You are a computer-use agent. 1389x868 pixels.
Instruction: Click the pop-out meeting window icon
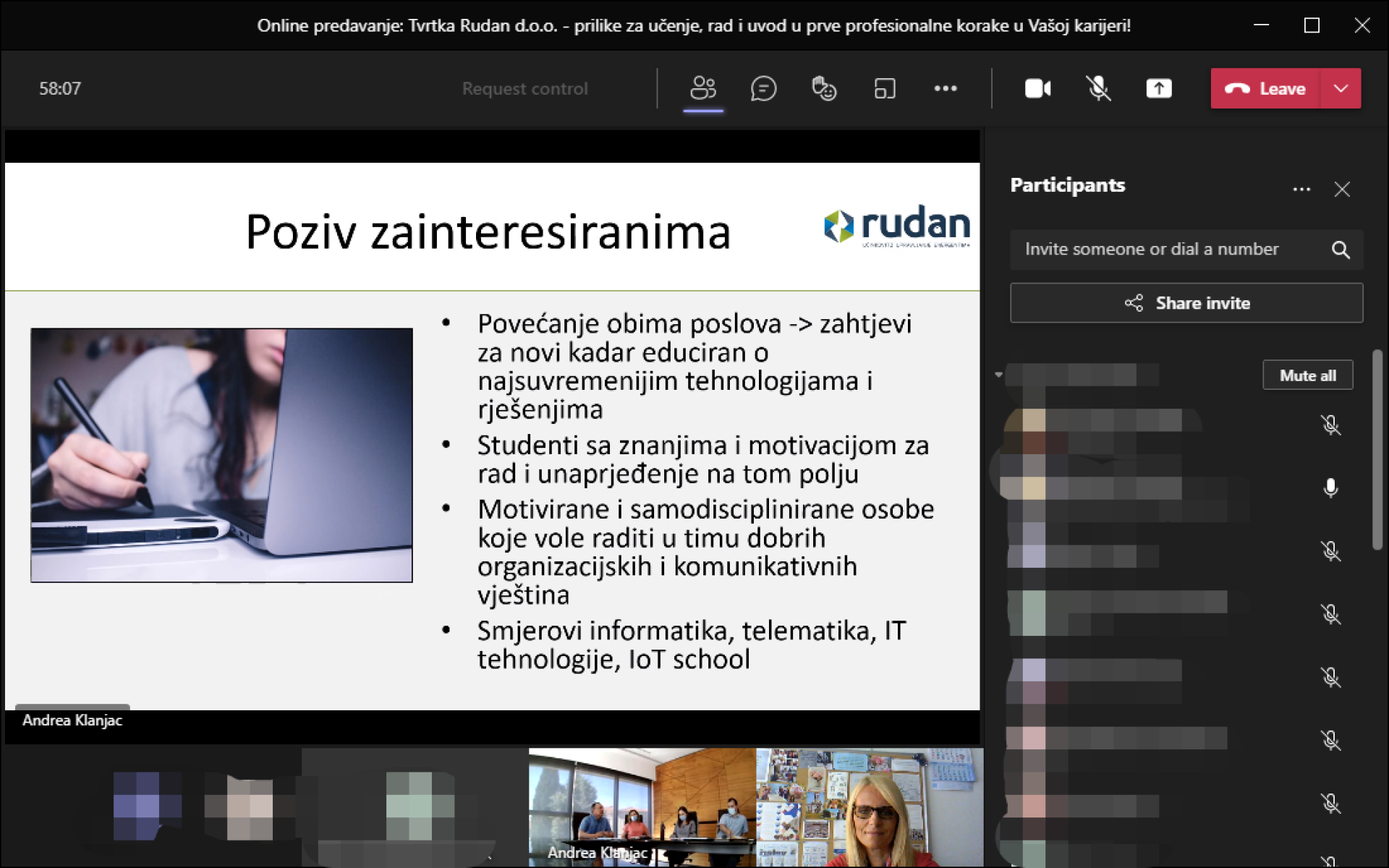pyautogui.click(x=885, y=88)
